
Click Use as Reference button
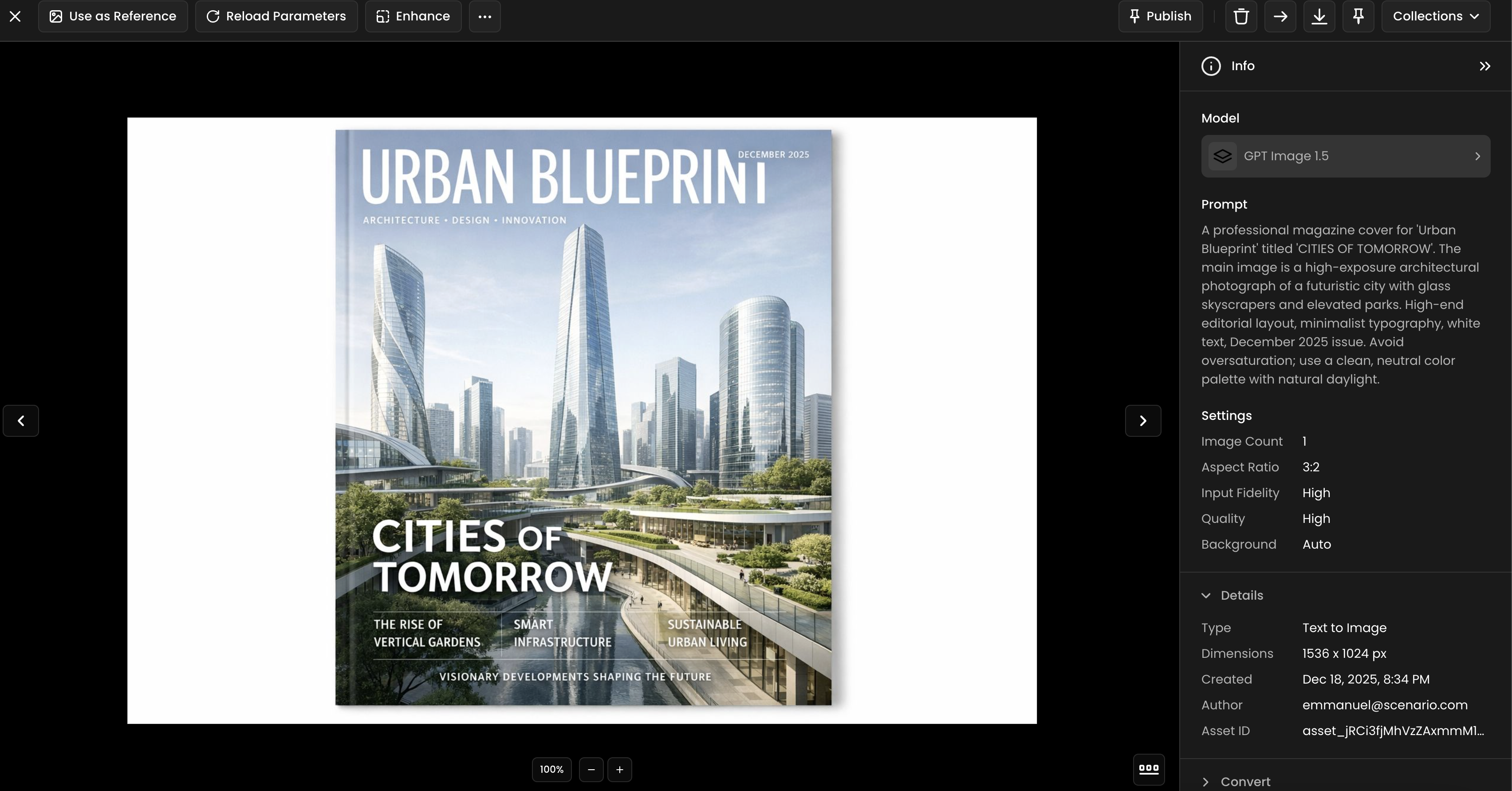pos(113,16)
